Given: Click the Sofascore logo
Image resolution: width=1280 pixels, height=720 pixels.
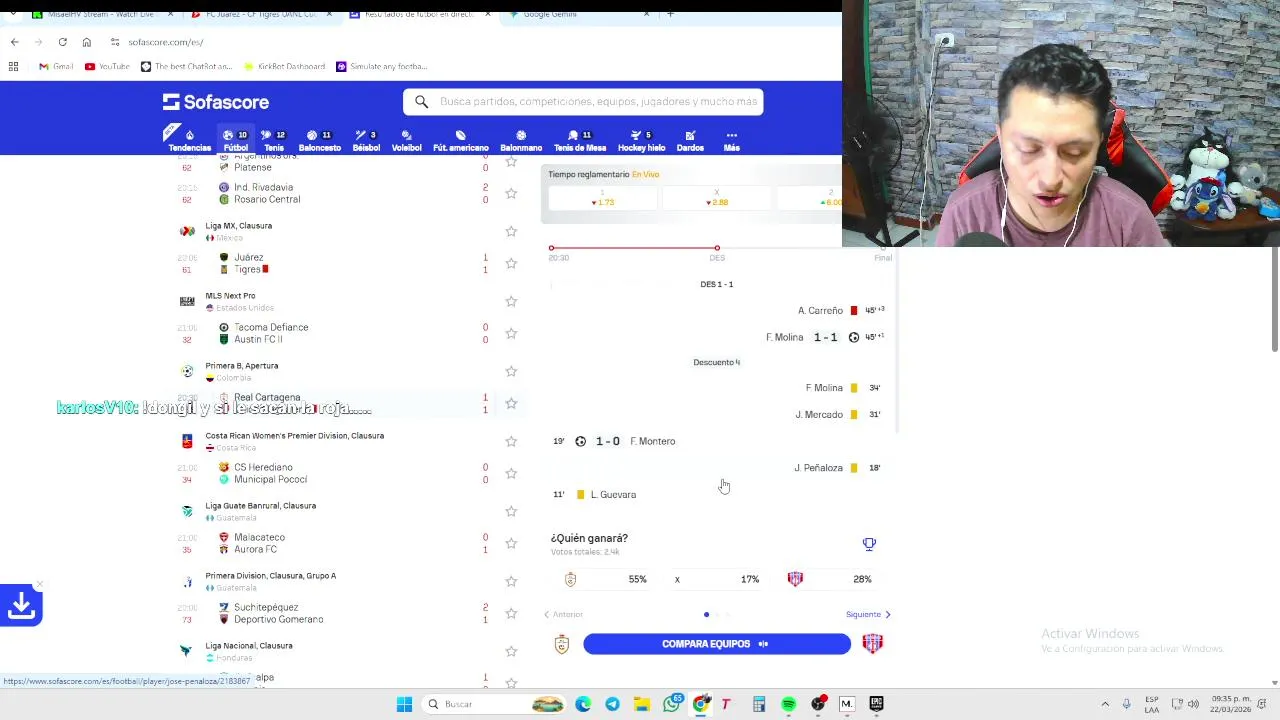Looking at the screenshot, I should [216, 102].
